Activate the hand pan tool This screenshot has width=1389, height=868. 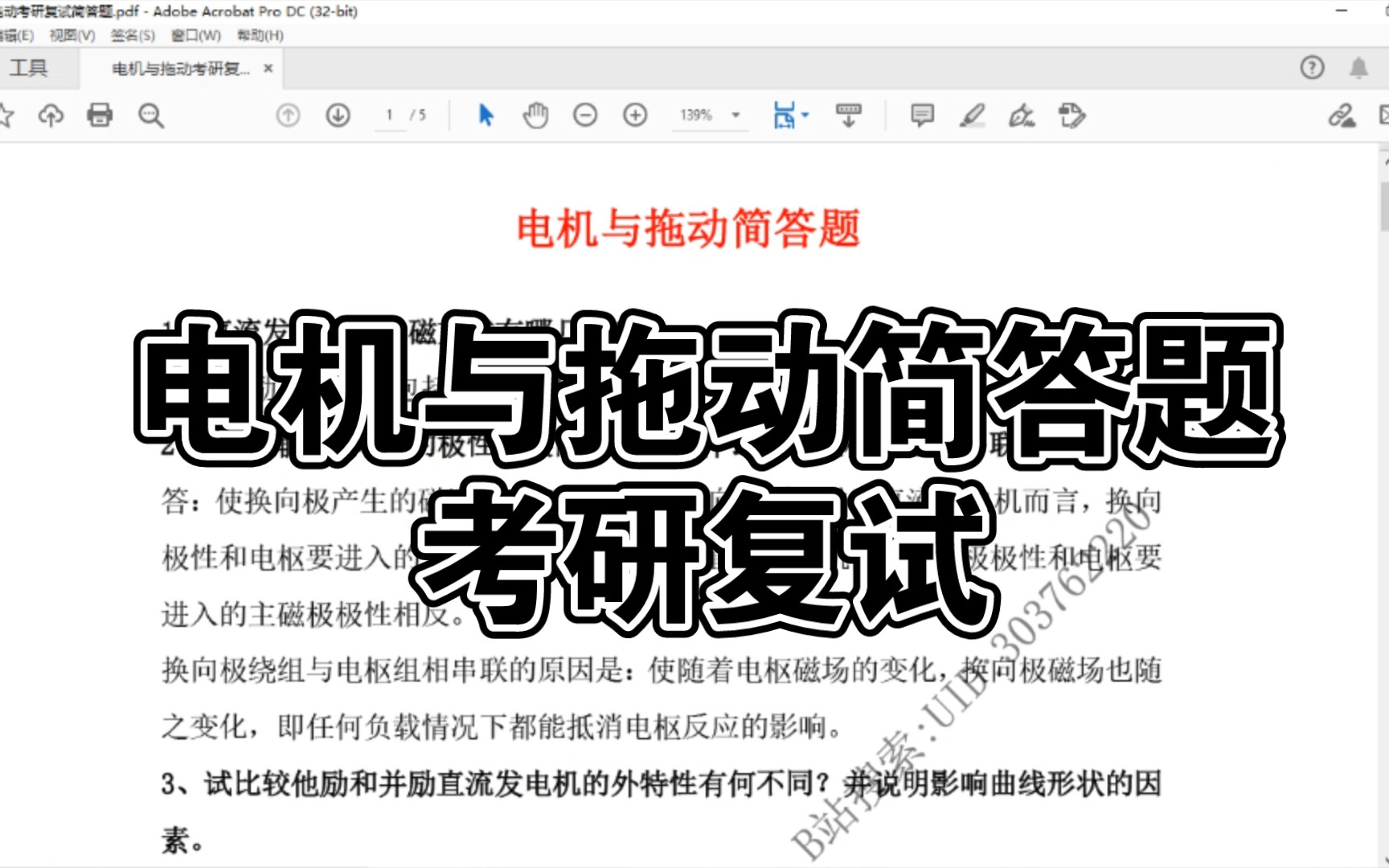(535, 116)
